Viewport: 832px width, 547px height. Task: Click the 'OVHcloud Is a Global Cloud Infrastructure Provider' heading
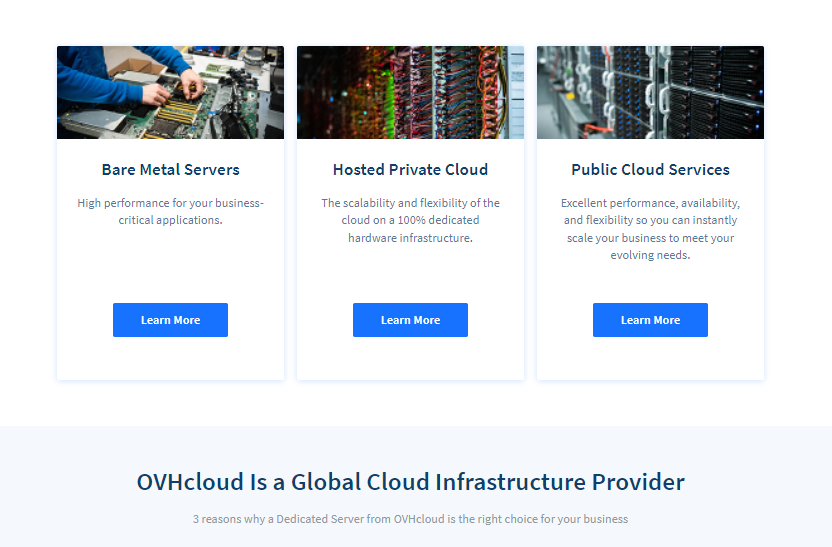410,482
